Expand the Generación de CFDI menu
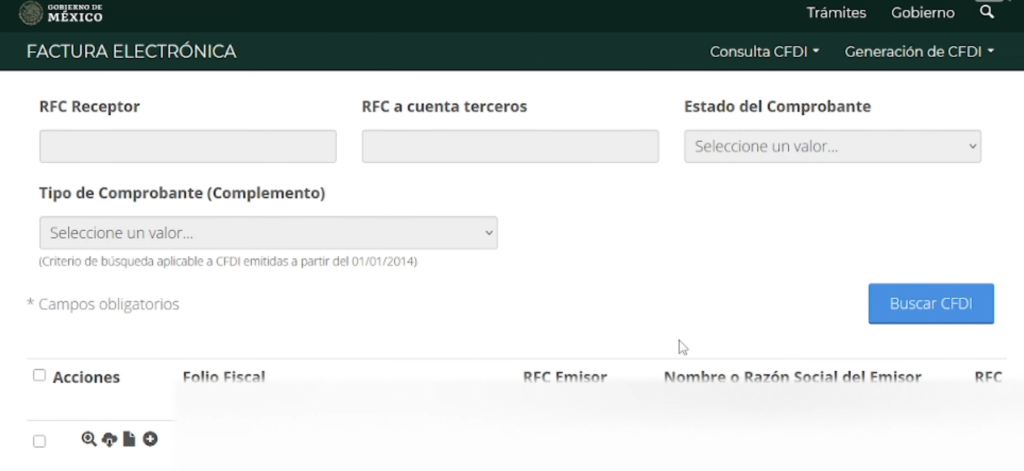This screenshot has width=1024, height=471. (919, 52)
